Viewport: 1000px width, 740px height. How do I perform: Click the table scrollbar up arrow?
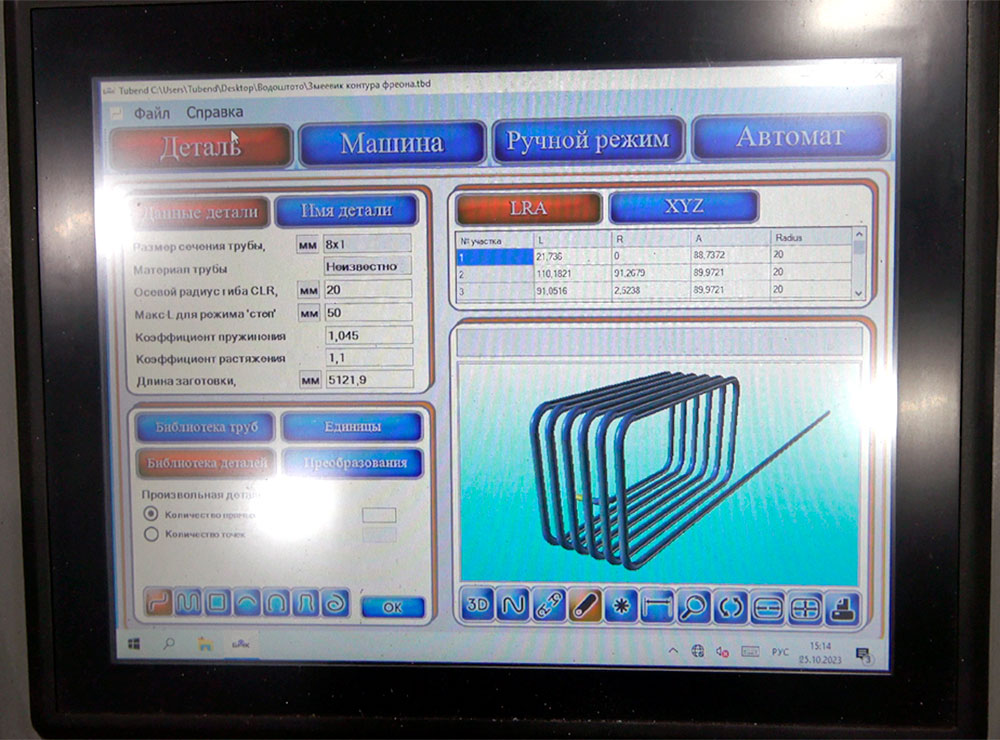[x=858, y=234]
